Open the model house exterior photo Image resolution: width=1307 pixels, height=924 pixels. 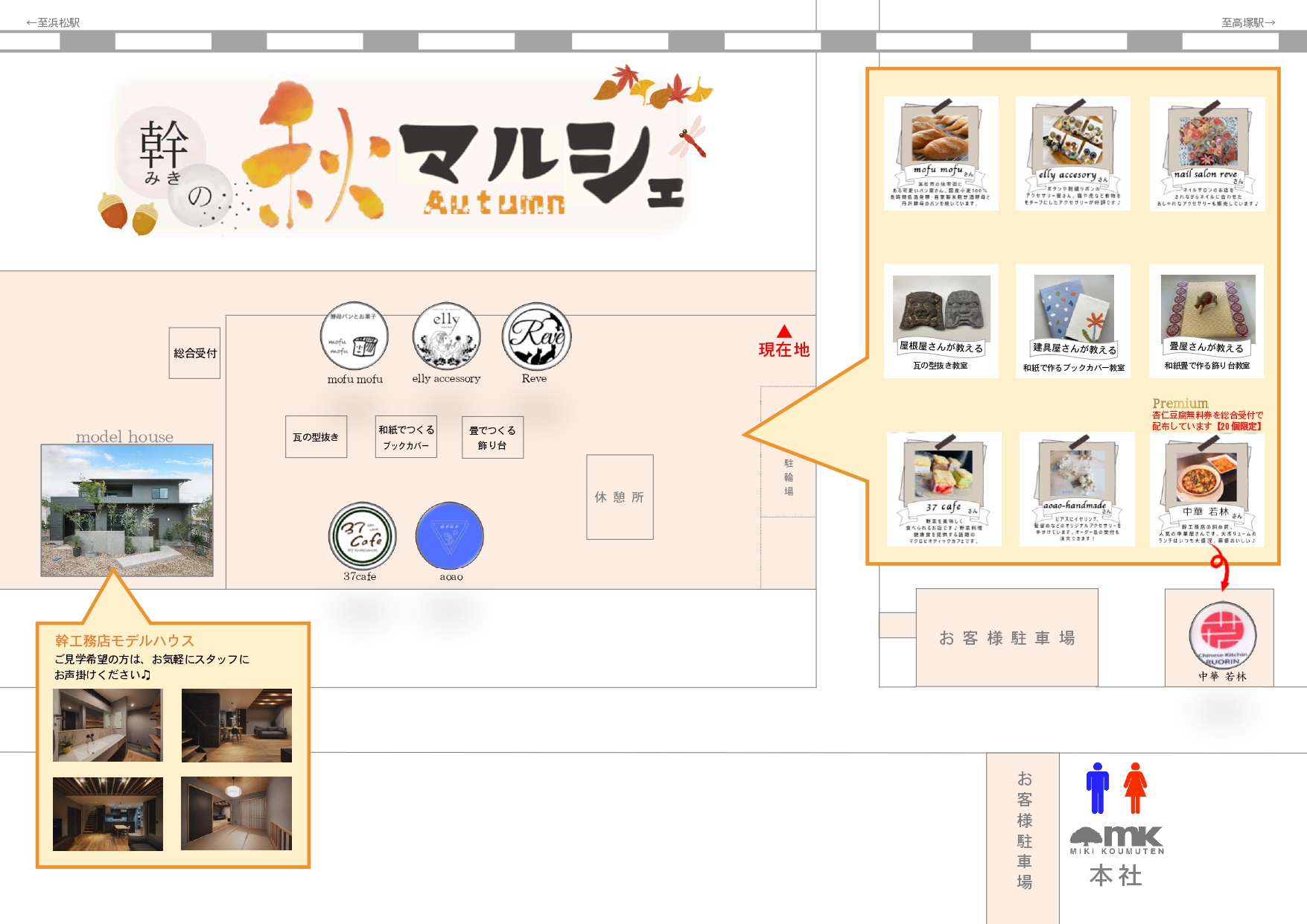127,510
